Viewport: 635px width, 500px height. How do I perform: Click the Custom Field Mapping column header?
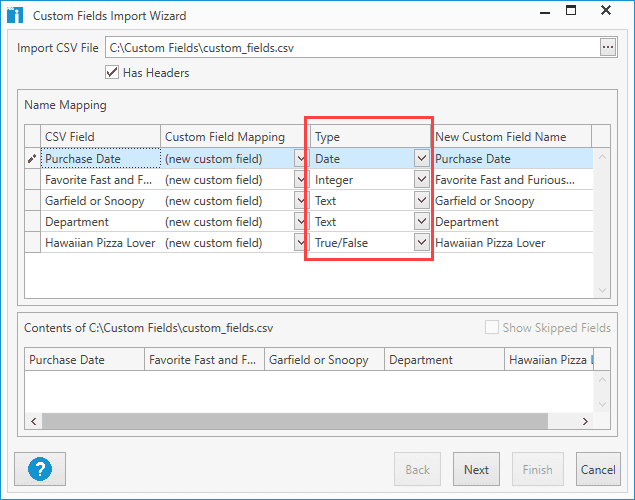tap(235, 136)
